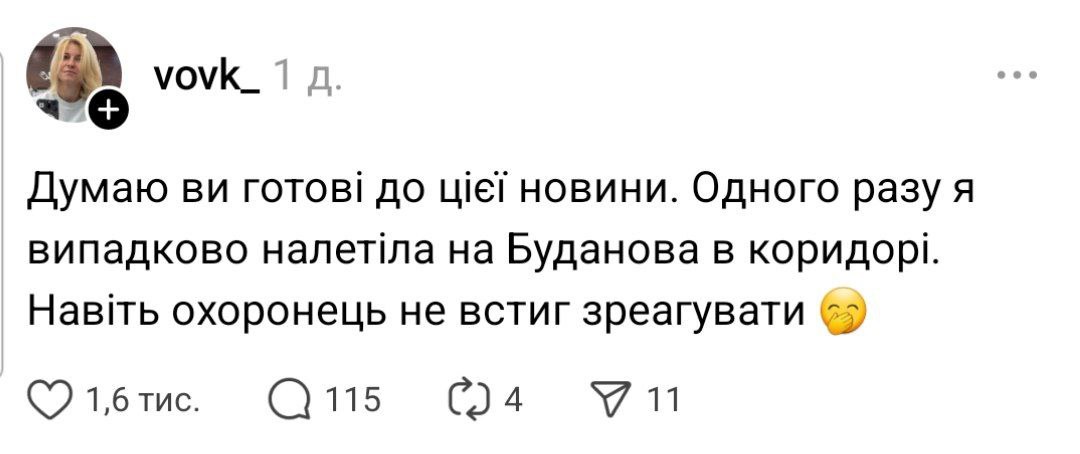The width and height of the screenshot is (1080, 454).
Task: Click the word "Буданова" in the post
Action: (619, 252)
